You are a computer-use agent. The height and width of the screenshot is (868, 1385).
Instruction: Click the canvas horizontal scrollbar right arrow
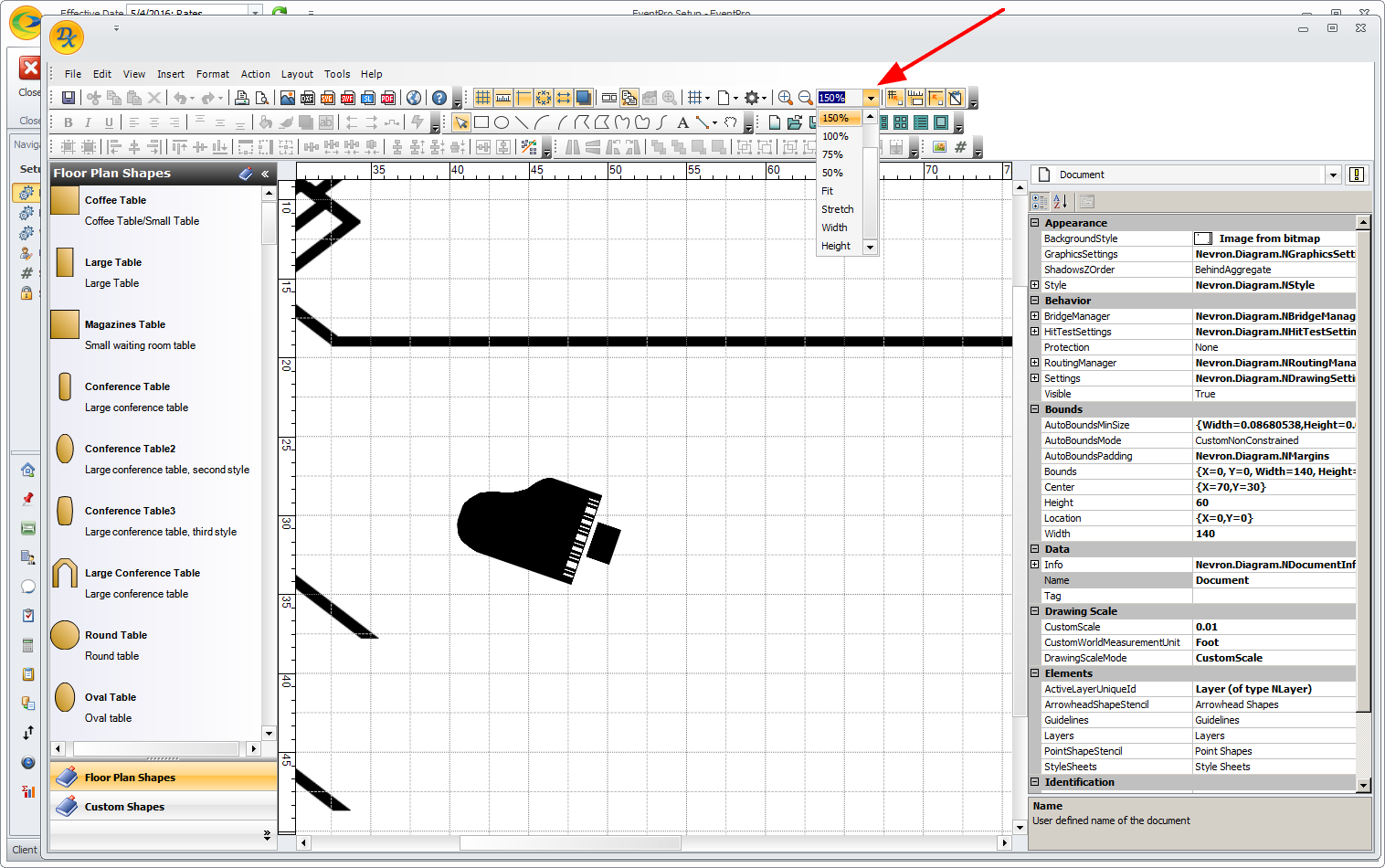(x=1005, y=842)
